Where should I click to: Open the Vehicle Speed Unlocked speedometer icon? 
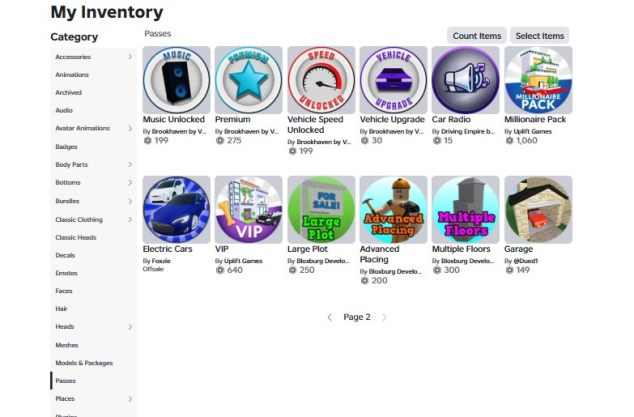click(321, 80)
